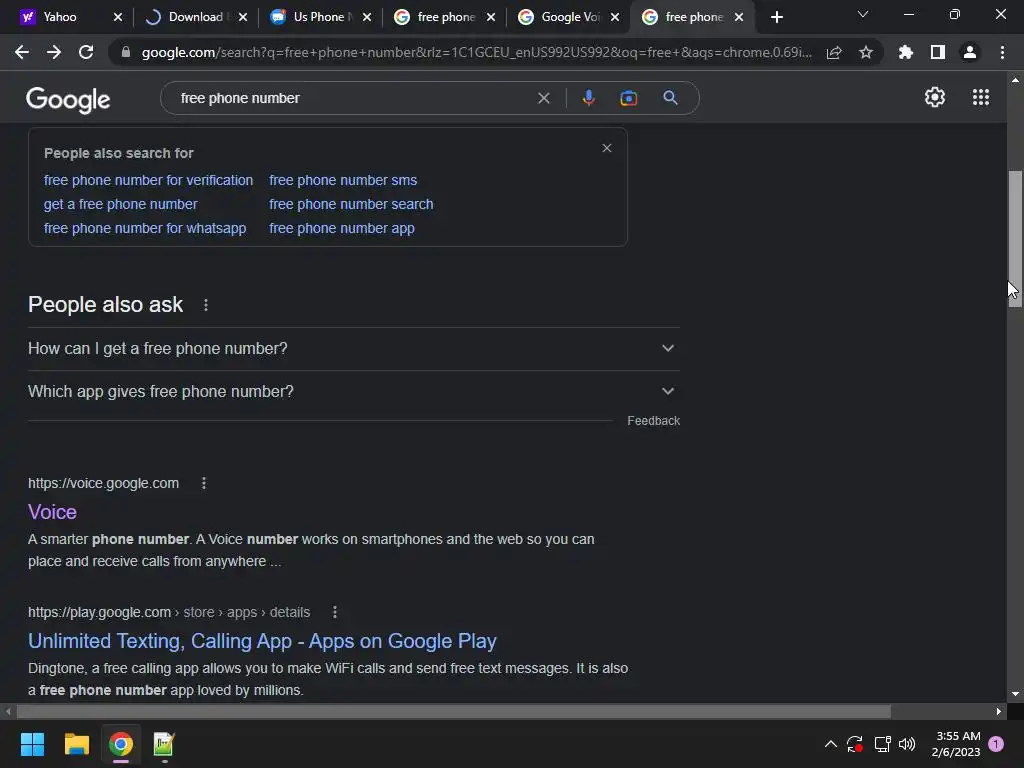Screen dimensions: 1024x768
Task: Open Google quick settings gear
Action: (935, 97)
